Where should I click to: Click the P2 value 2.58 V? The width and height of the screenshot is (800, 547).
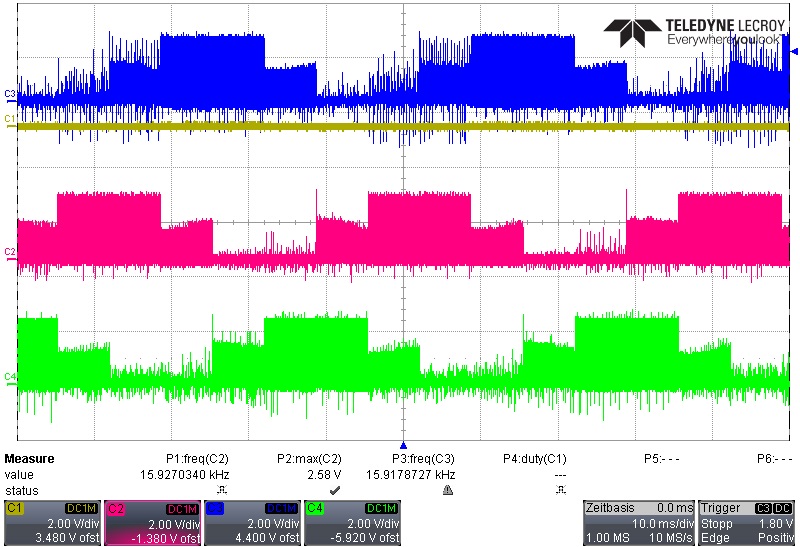tap(324, 475)
